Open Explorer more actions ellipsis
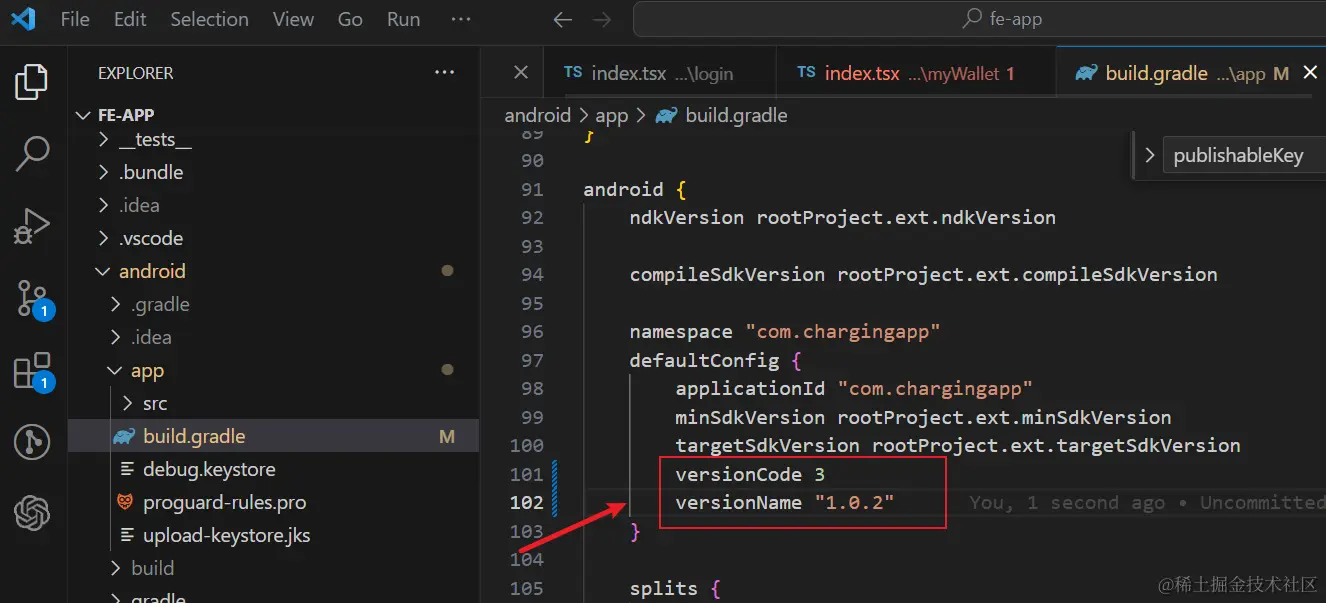This screenshot has height=603, width=1326. coord(444,73)
